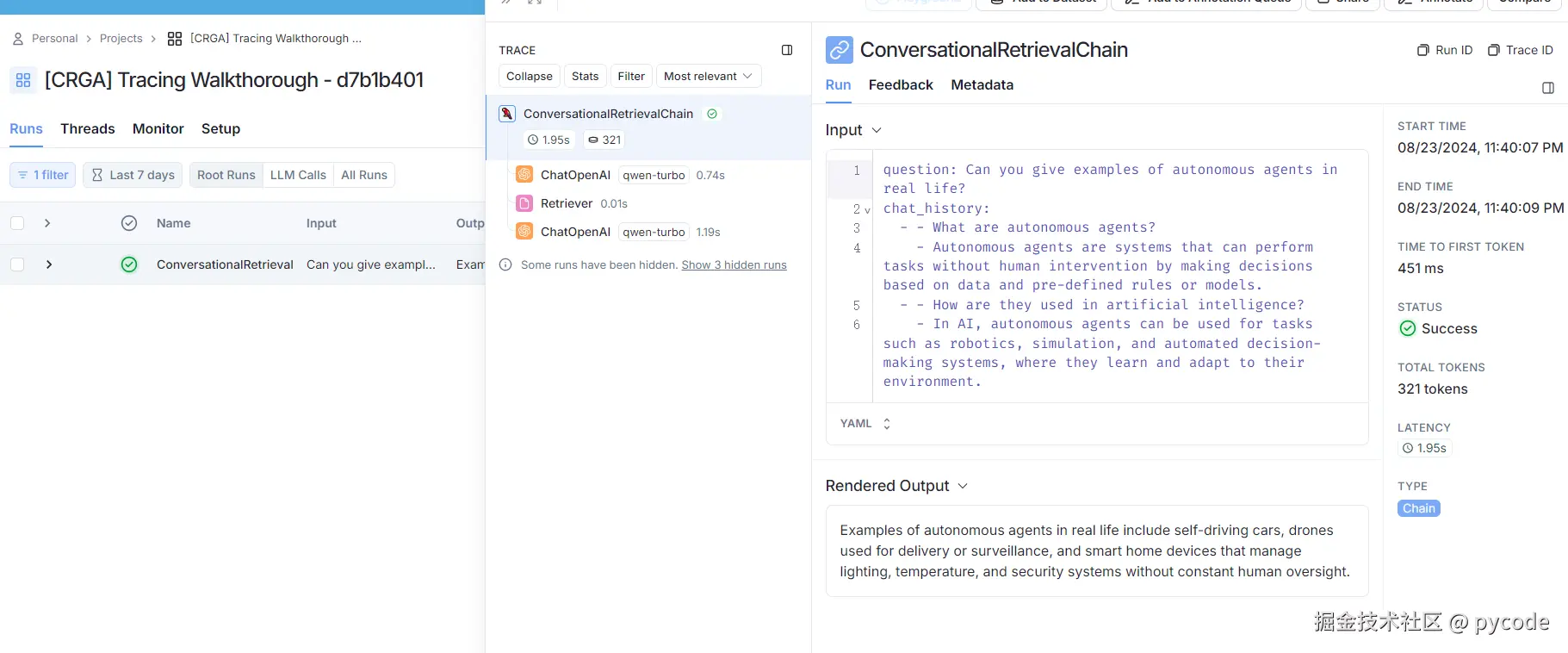
Task: Open the Feedback tab
Action: pos(901,84)
